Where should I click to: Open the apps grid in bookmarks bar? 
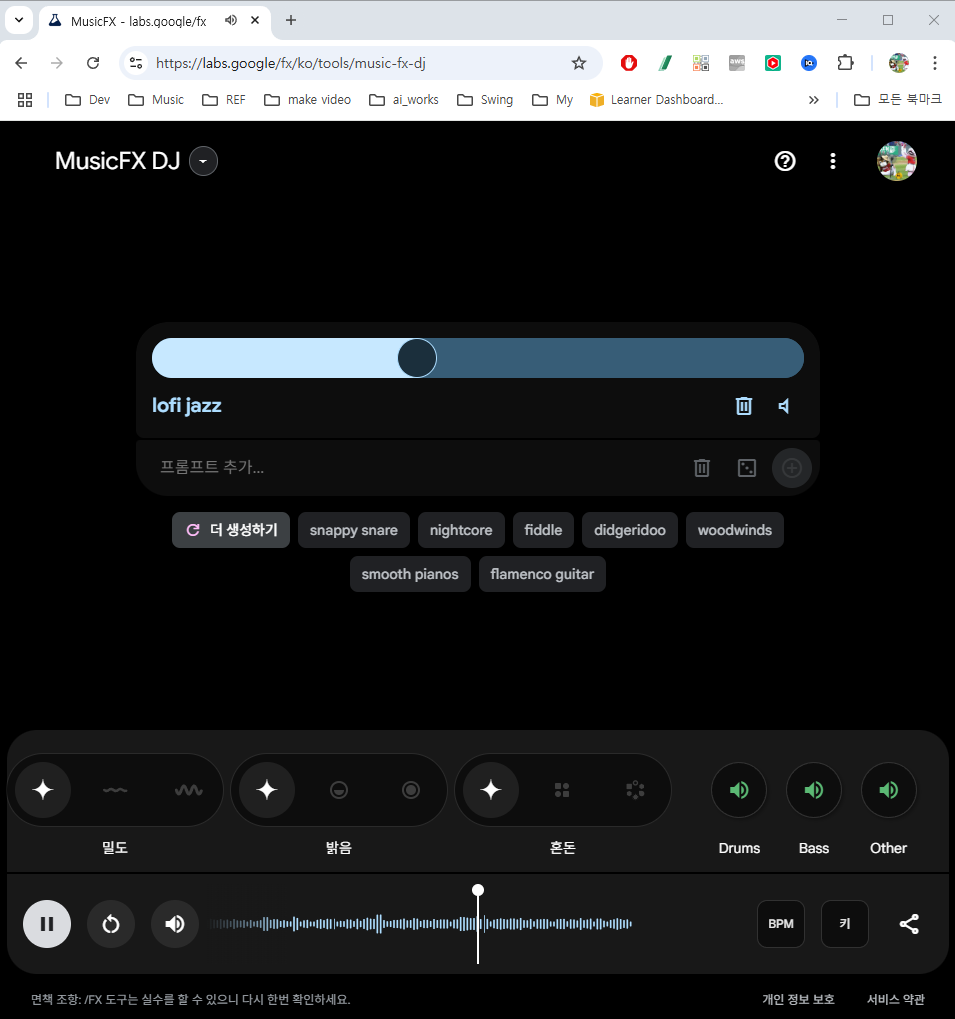point(25,100)
